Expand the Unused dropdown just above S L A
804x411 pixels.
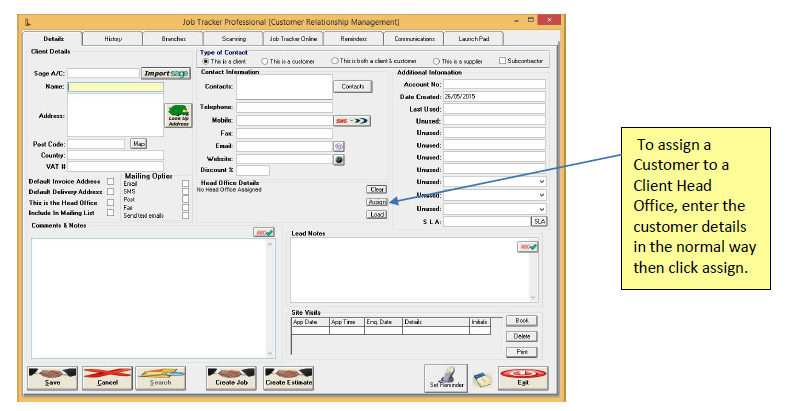pyautogui.click(x=542, y=209)
